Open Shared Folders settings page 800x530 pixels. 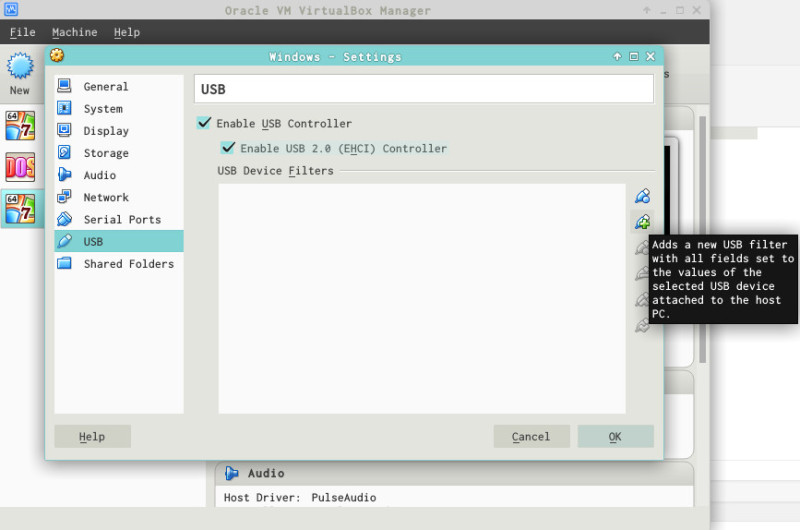pyautogui.click(x=119, y=264)
